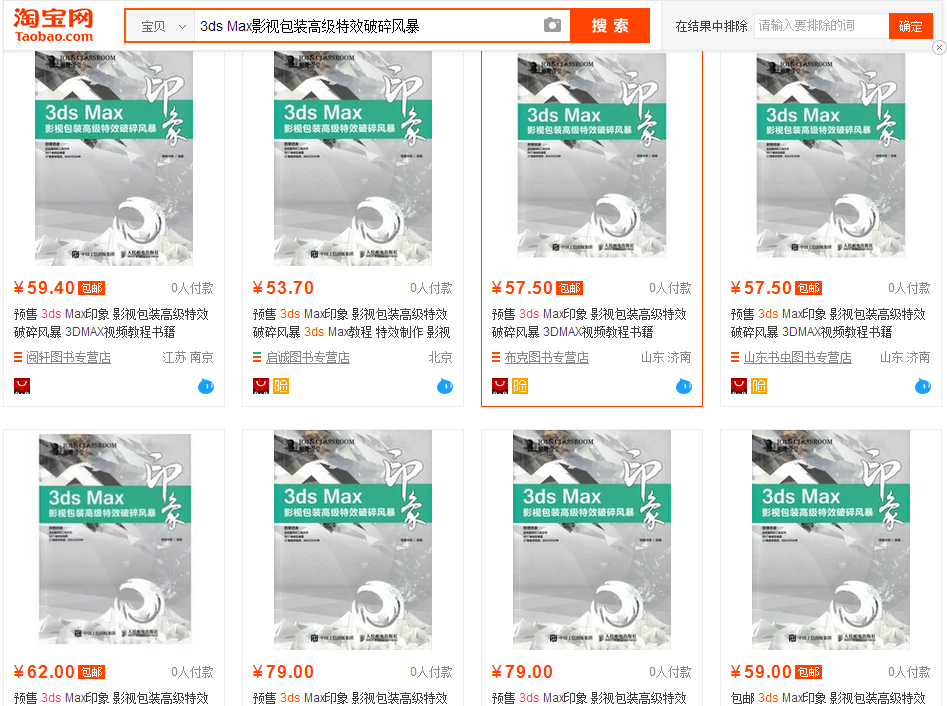
Task: Click the 江苏 南京 location text
Action: (188, 358)
